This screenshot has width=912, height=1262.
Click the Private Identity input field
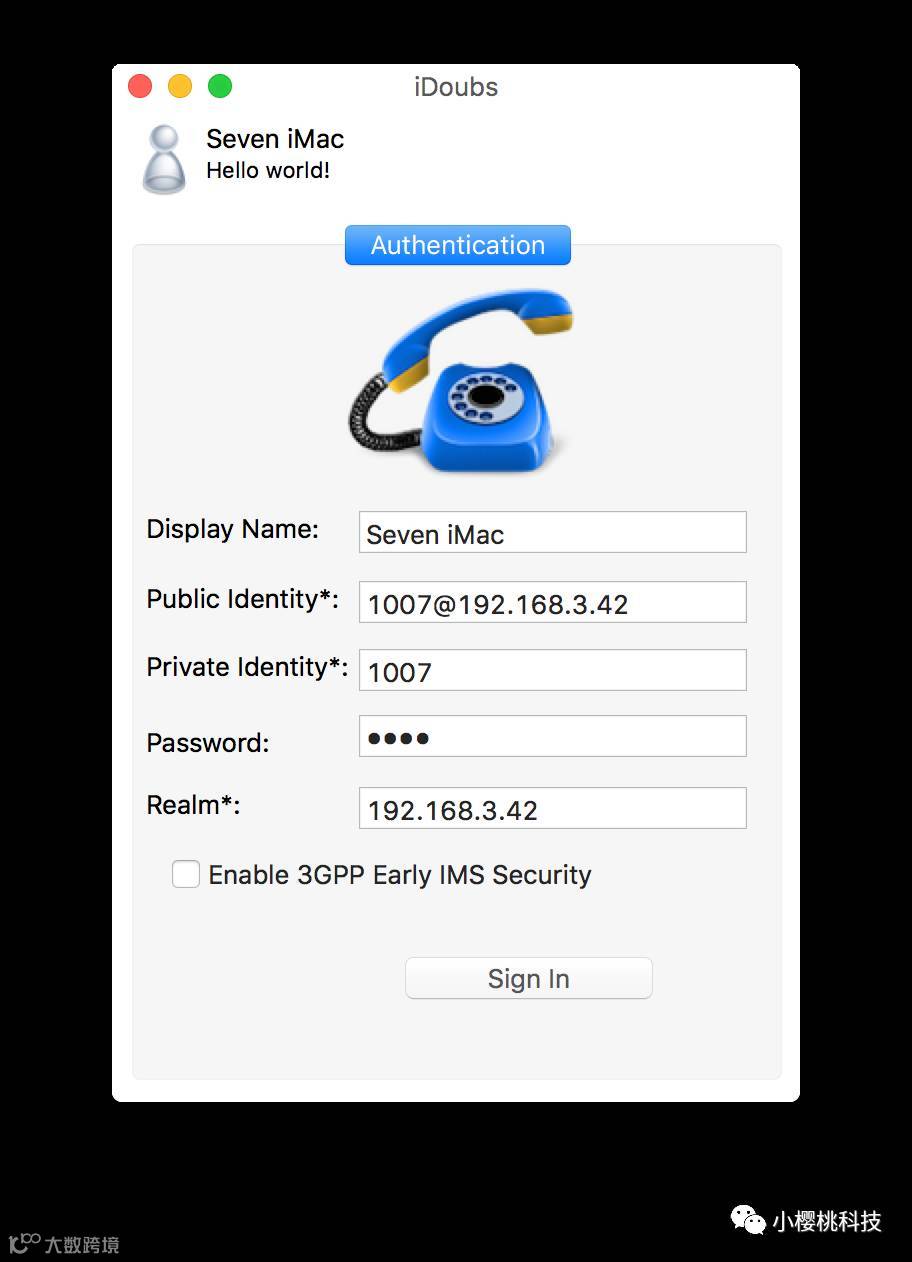pyautogui.click(x=553, y=670)
